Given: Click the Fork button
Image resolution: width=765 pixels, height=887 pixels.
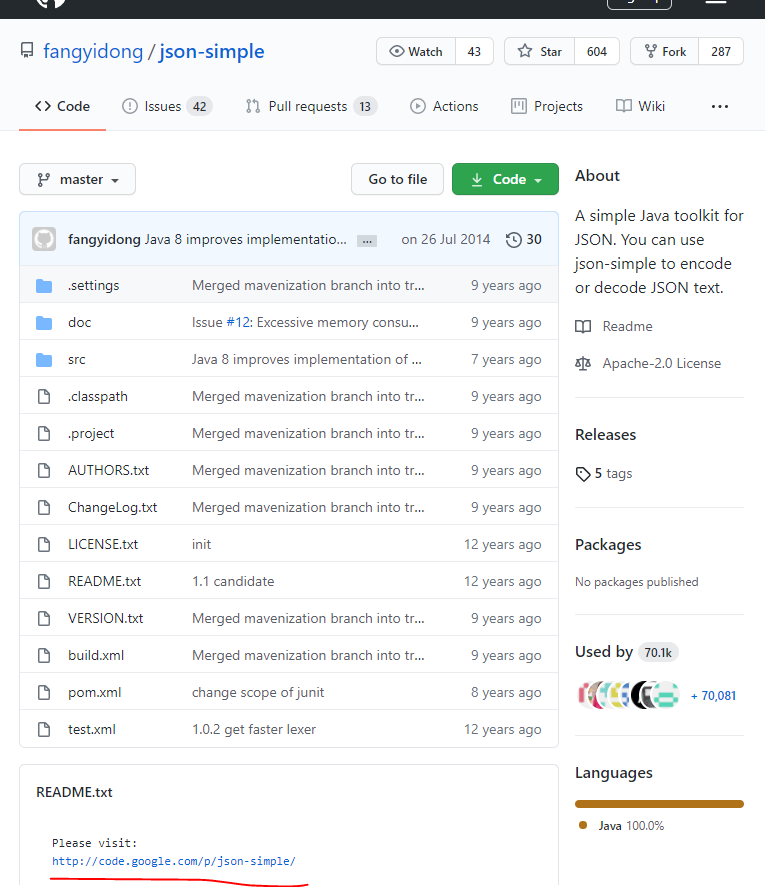Looking at the screenshot, I should click(x=665, y=51).
